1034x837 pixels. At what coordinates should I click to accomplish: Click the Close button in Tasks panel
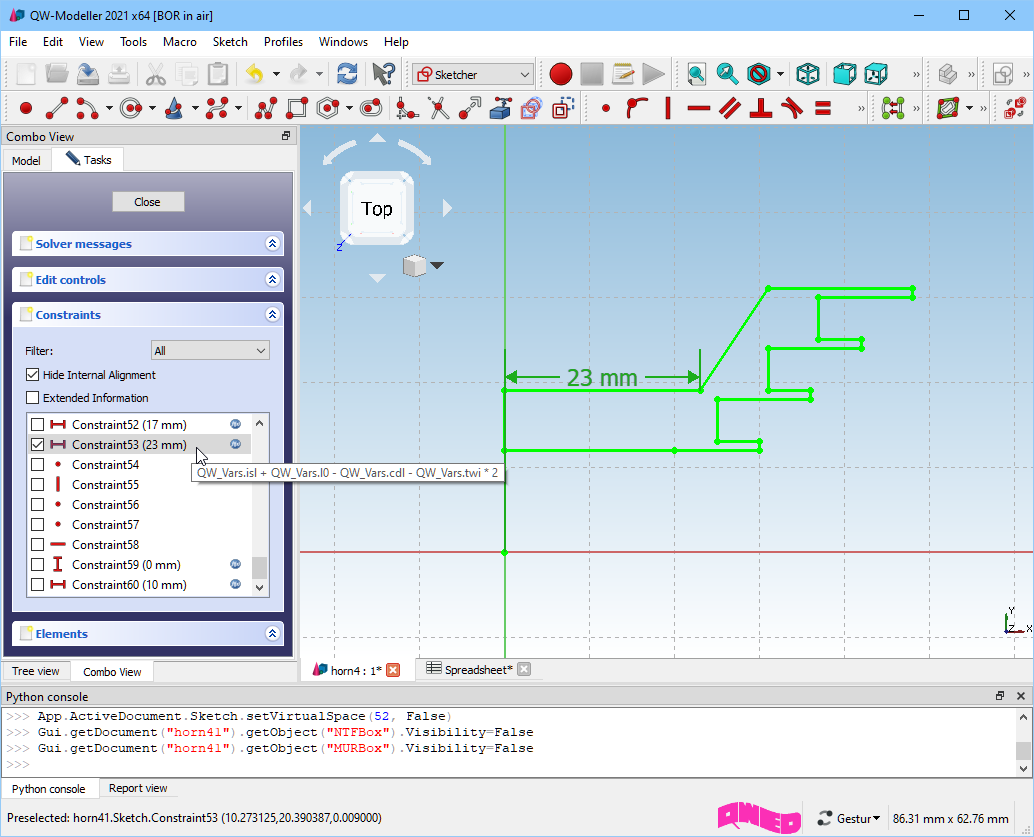[148, 202]
